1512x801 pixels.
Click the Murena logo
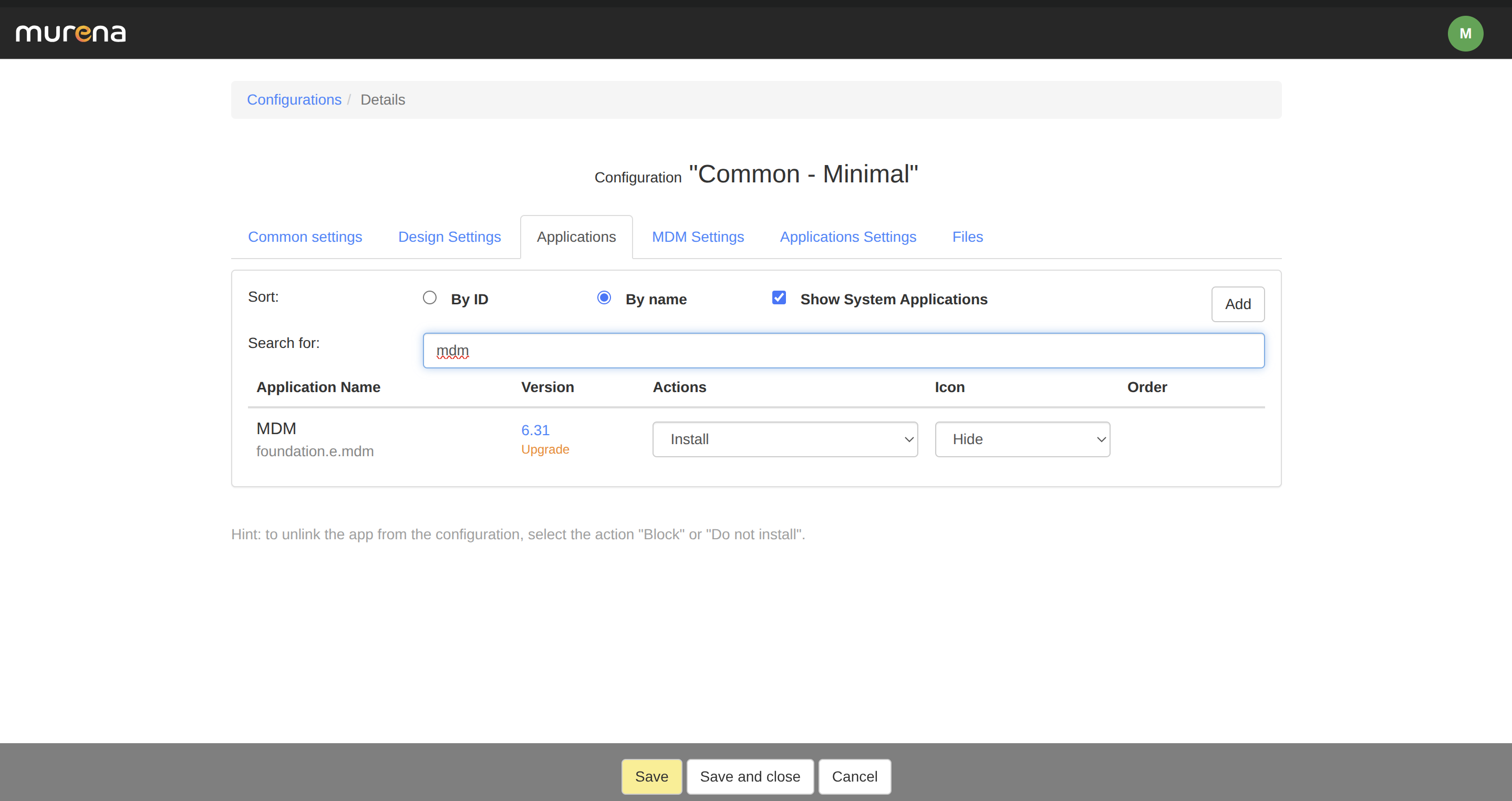tap(70, 34)
